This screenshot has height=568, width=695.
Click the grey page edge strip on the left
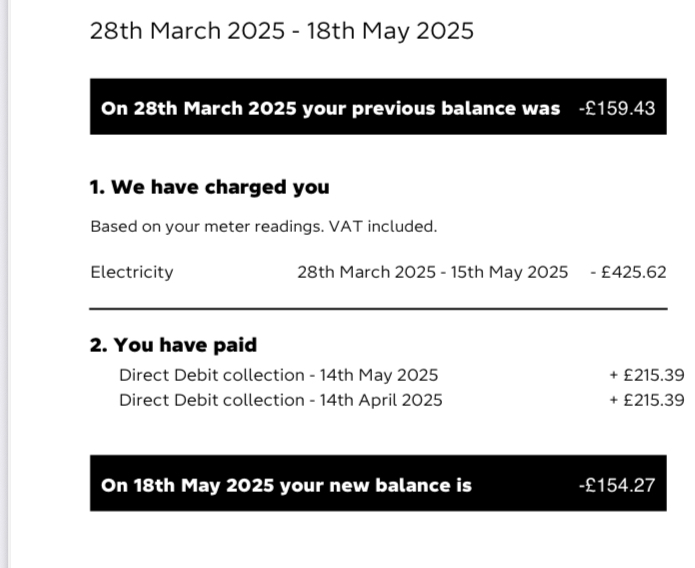point(4,284)
